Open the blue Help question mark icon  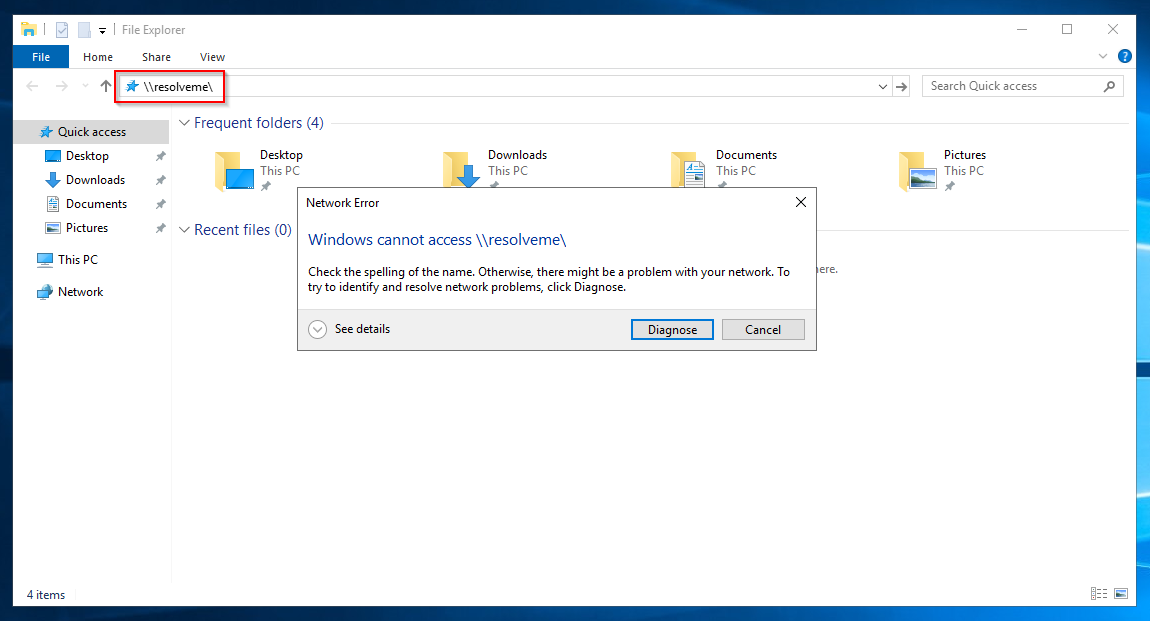(x=1124, y=56)
